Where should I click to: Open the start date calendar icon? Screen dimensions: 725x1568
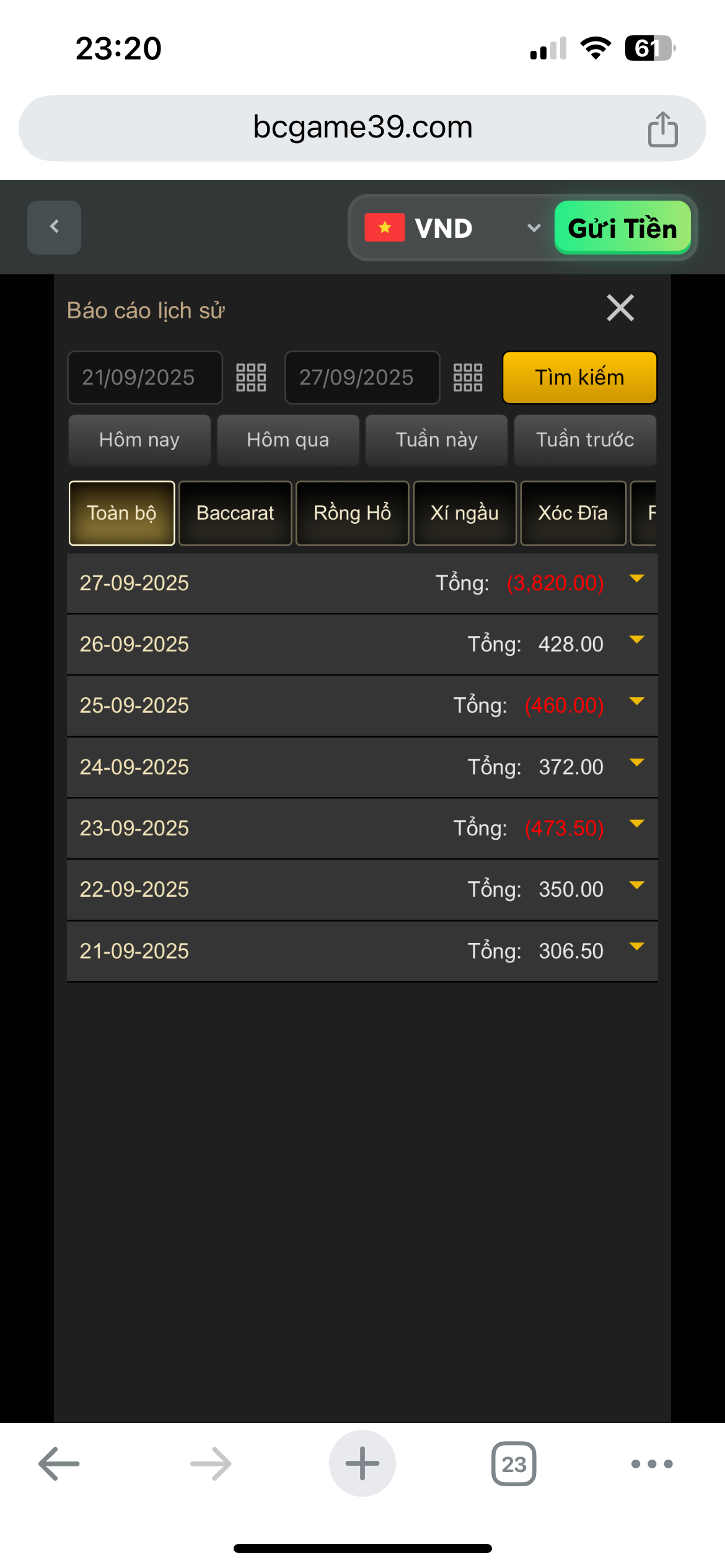(x=251, y=378)
